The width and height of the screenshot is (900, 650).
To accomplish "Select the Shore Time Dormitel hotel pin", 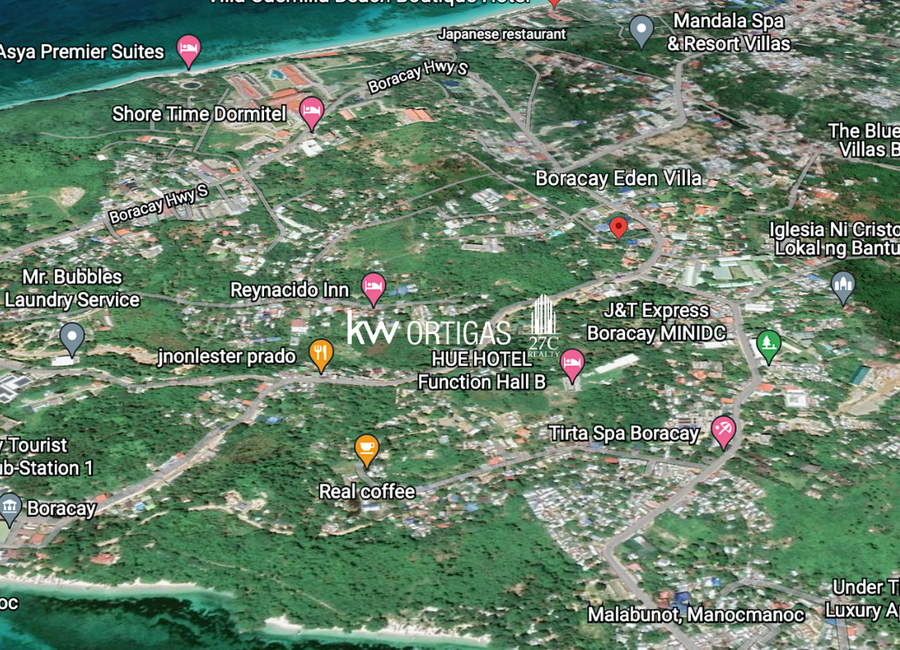I will (x=312, y=113).
